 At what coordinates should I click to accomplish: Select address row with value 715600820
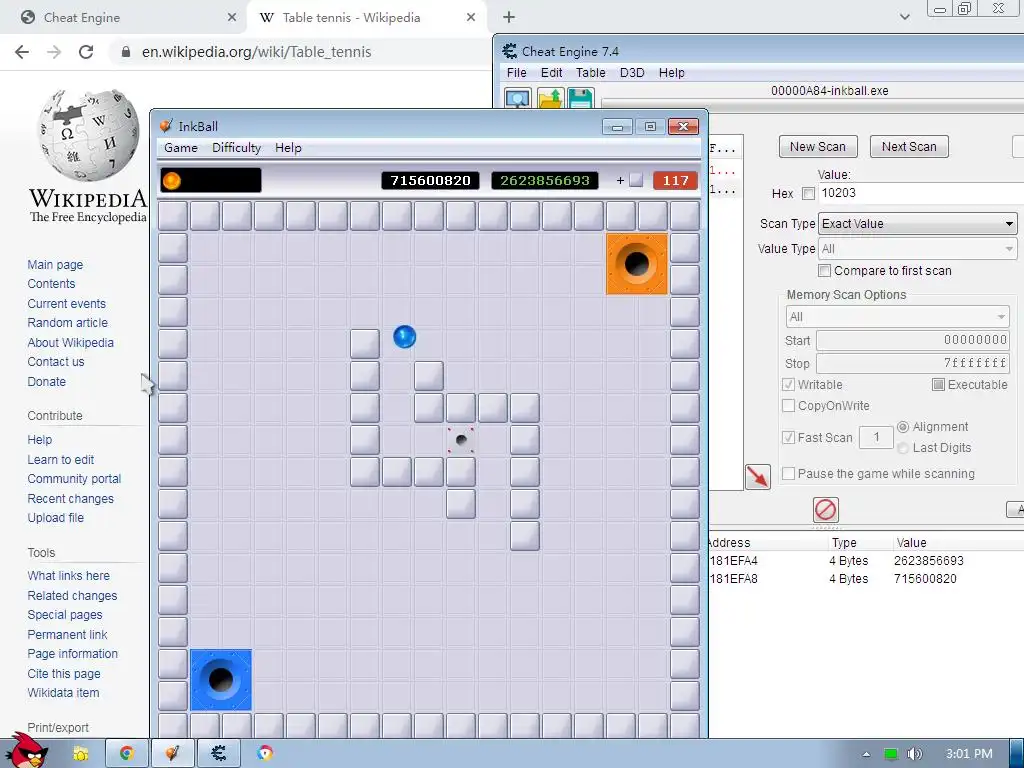[866, 579]
